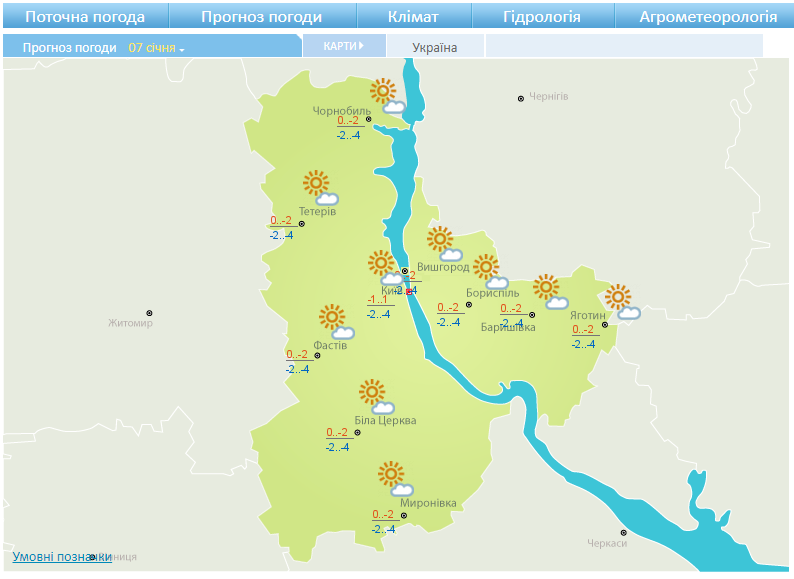The width and height of the screenshot is (794, 579).
Task: Click the weather icon above Біла Церква
Action: tap(377, 397)
